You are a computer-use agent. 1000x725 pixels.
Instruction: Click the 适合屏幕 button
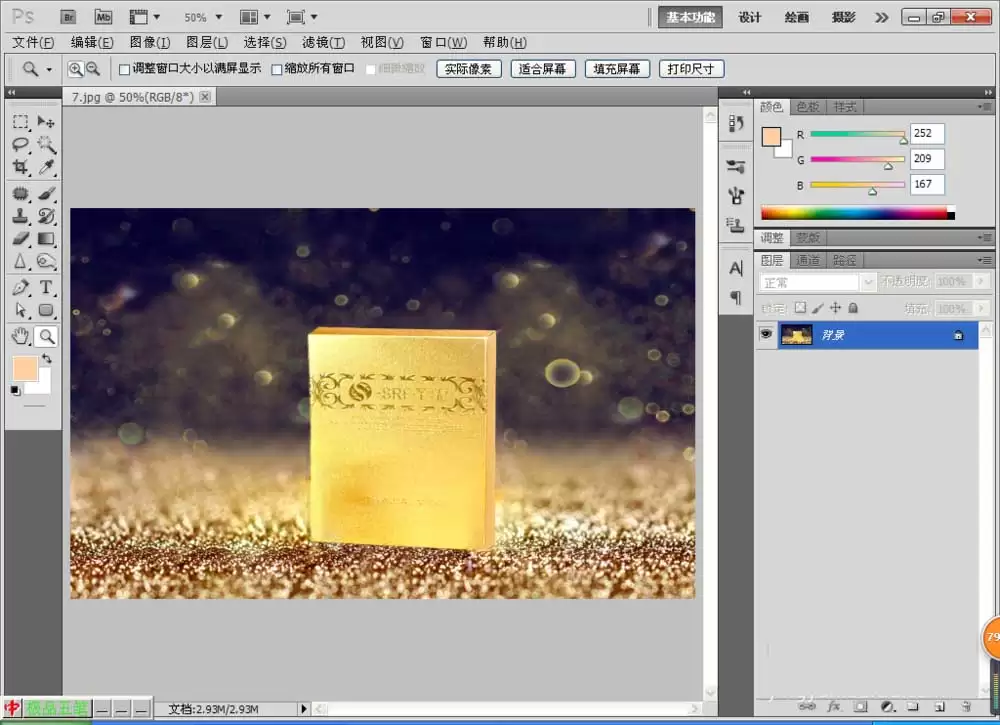[x=543, y=69]
